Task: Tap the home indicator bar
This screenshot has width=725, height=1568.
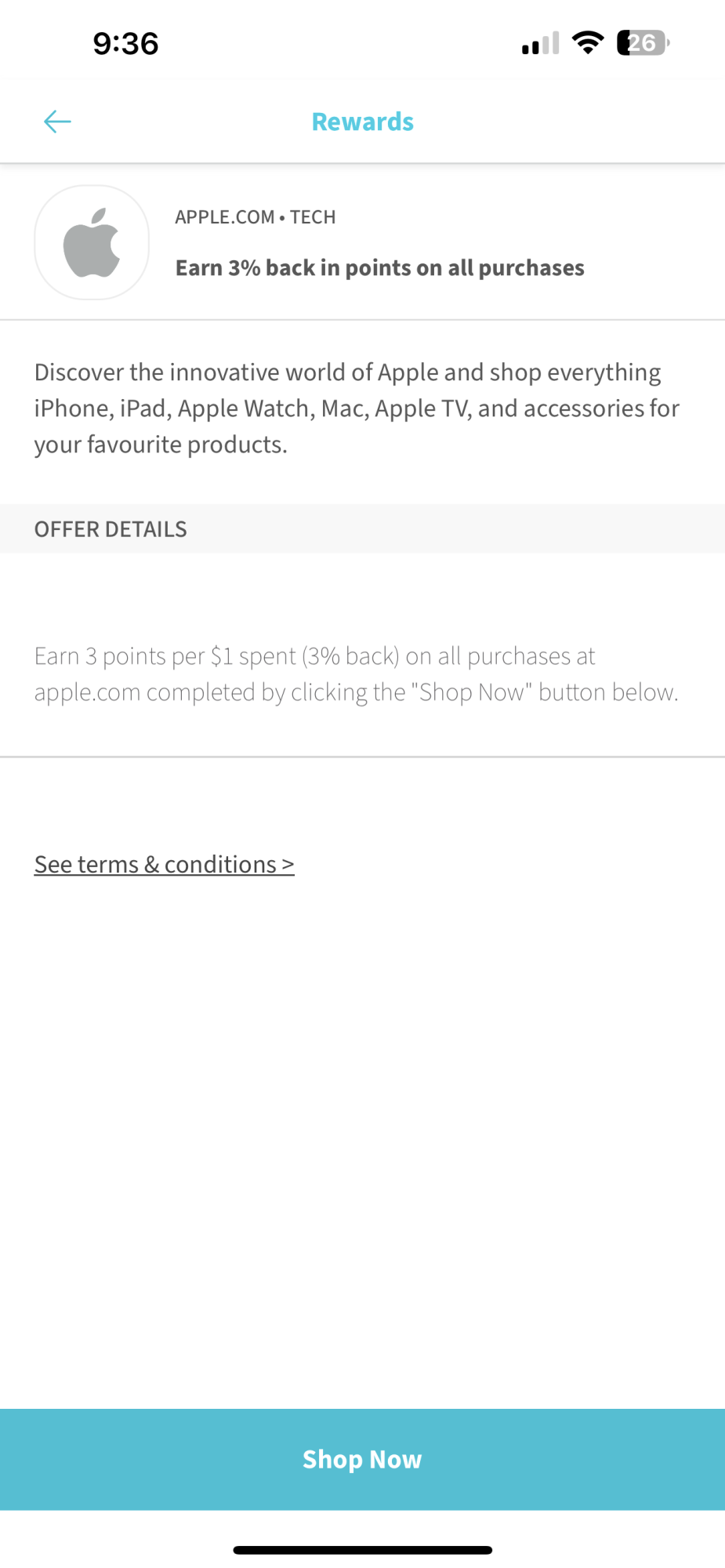Action: 362,1550
